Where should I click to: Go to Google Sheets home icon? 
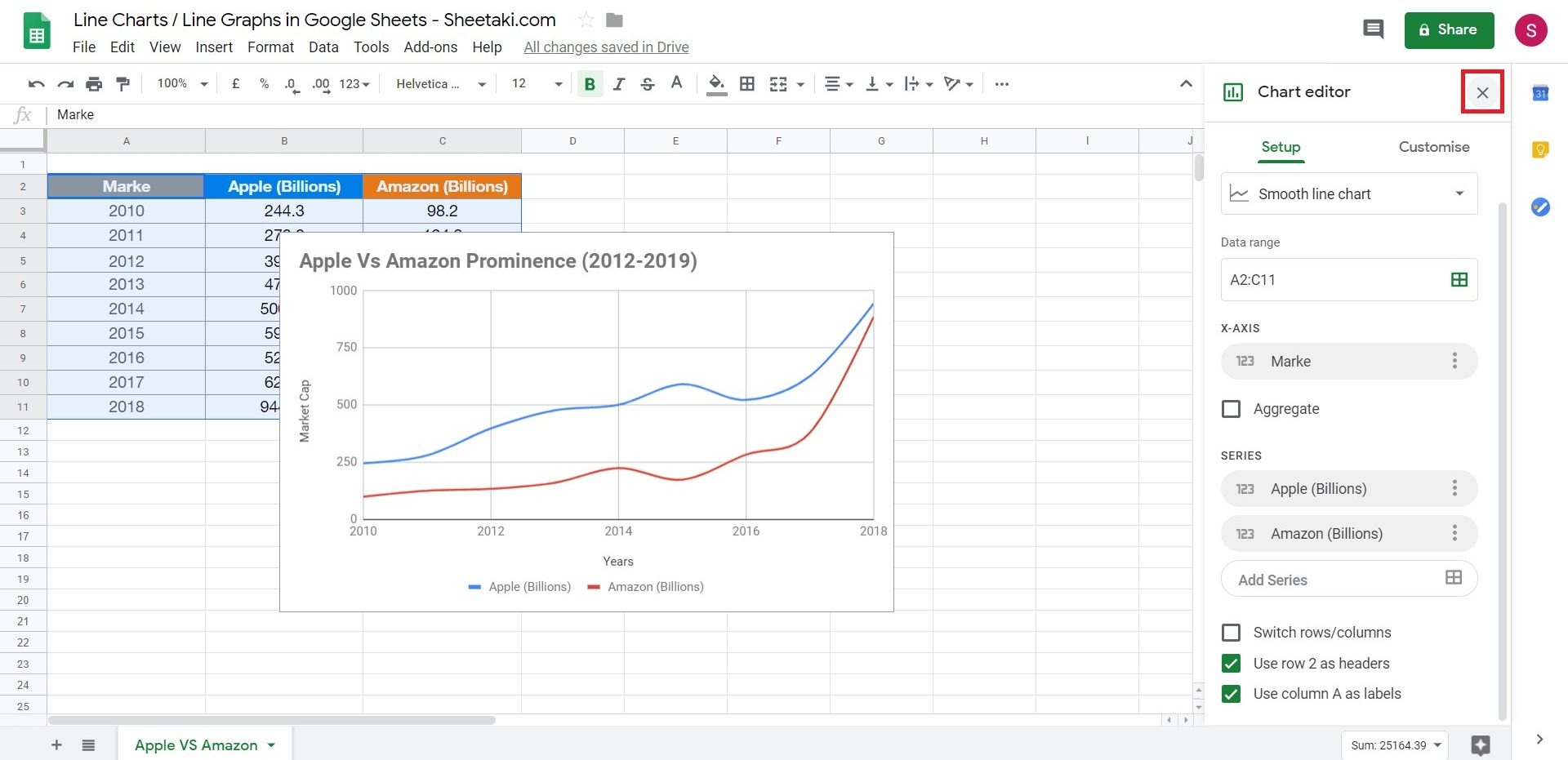coord(37,32)
